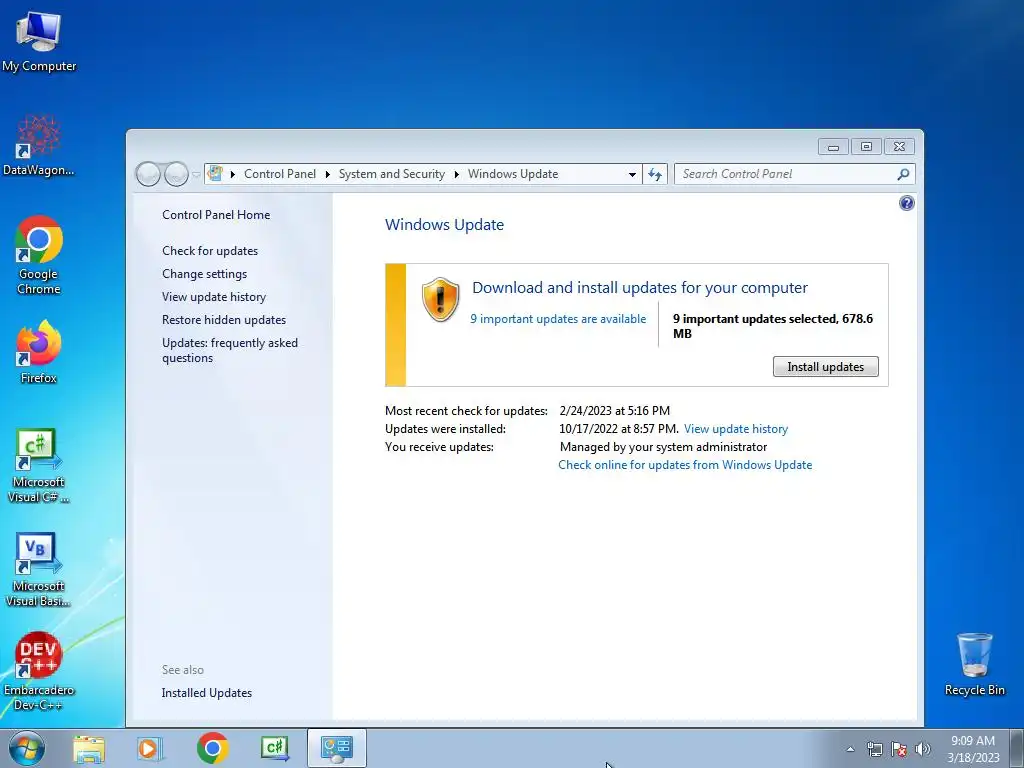This screenshot has width=1024, height=768.
Task: Open Updates: frequently asked questions
Action: point(230,350)
